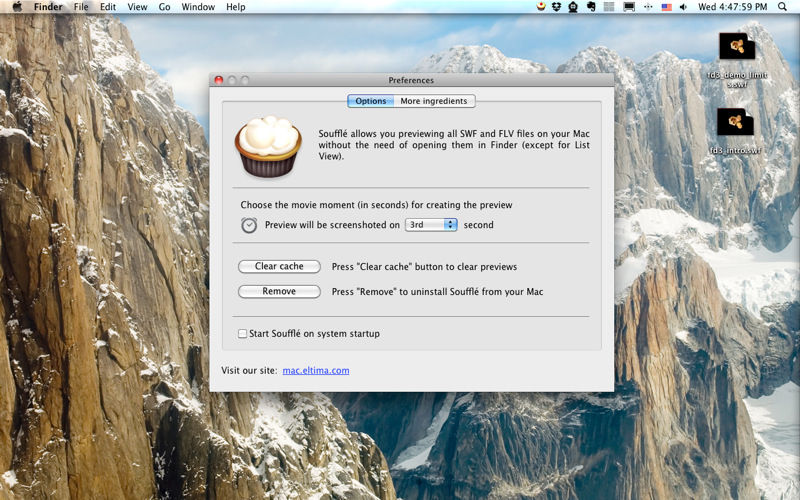Click the menu bar clock Wed 4:47:59 PM
The width and height of the screenshot is (800, 500).
(733, 7)
